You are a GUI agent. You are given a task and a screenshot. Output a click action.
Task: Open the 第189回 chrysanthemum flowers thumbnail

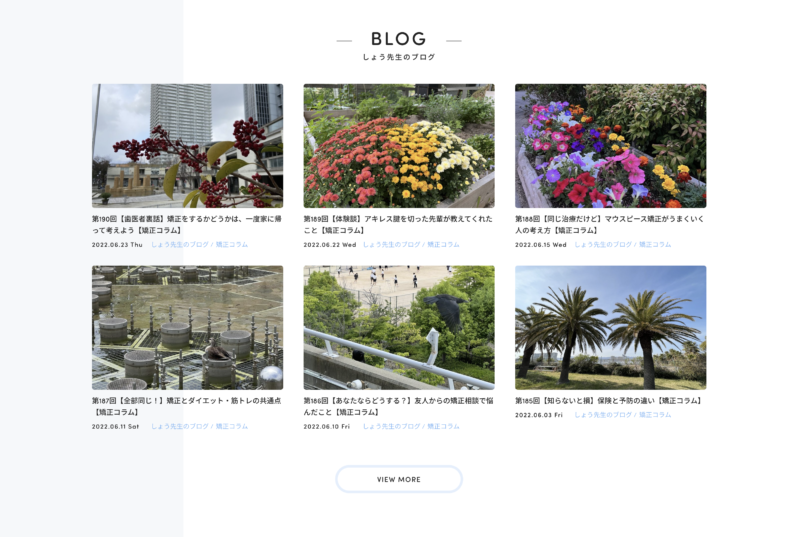coord(399,146)
